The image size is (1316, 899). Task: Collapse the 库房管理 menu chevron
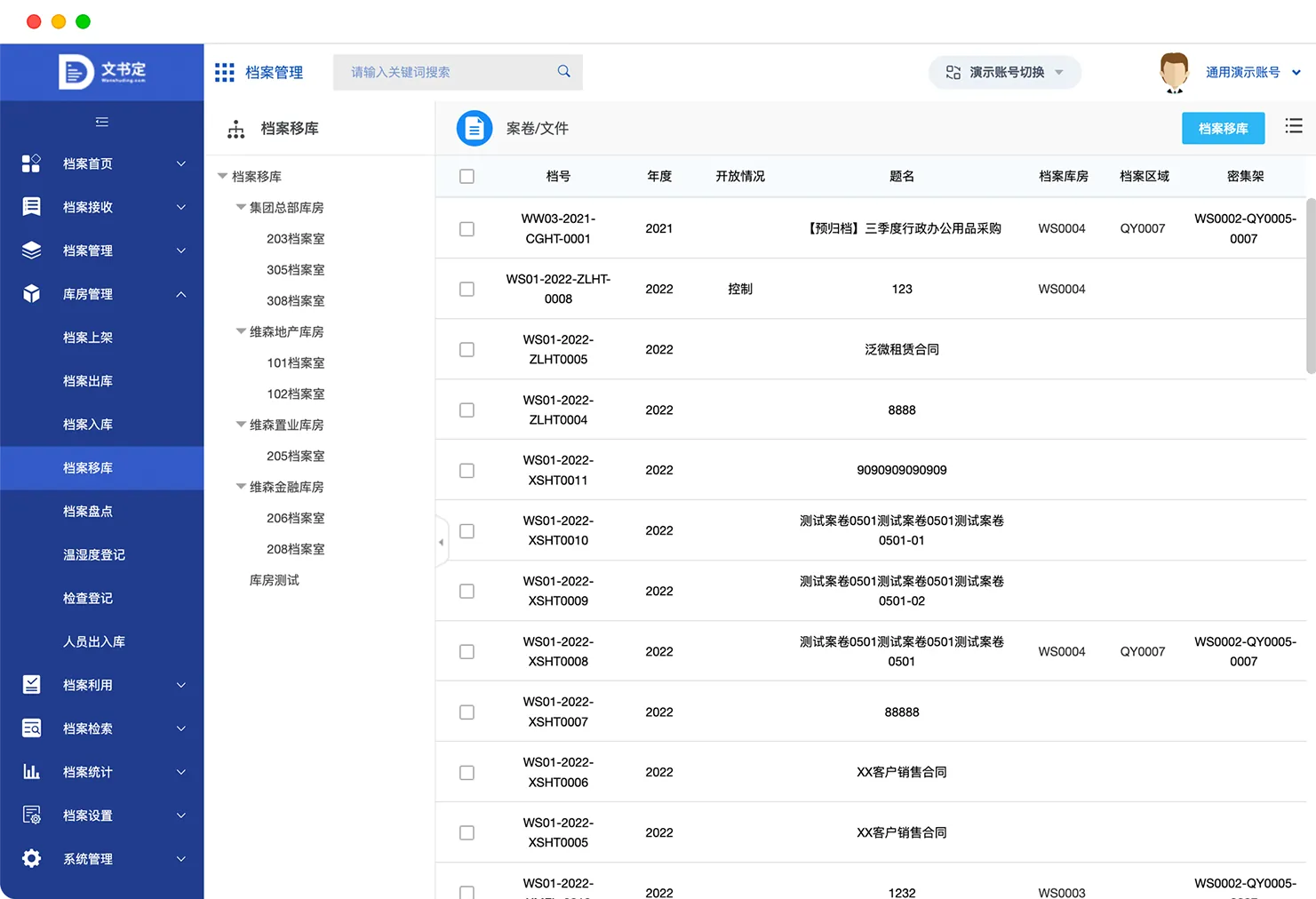click(181, 294)
